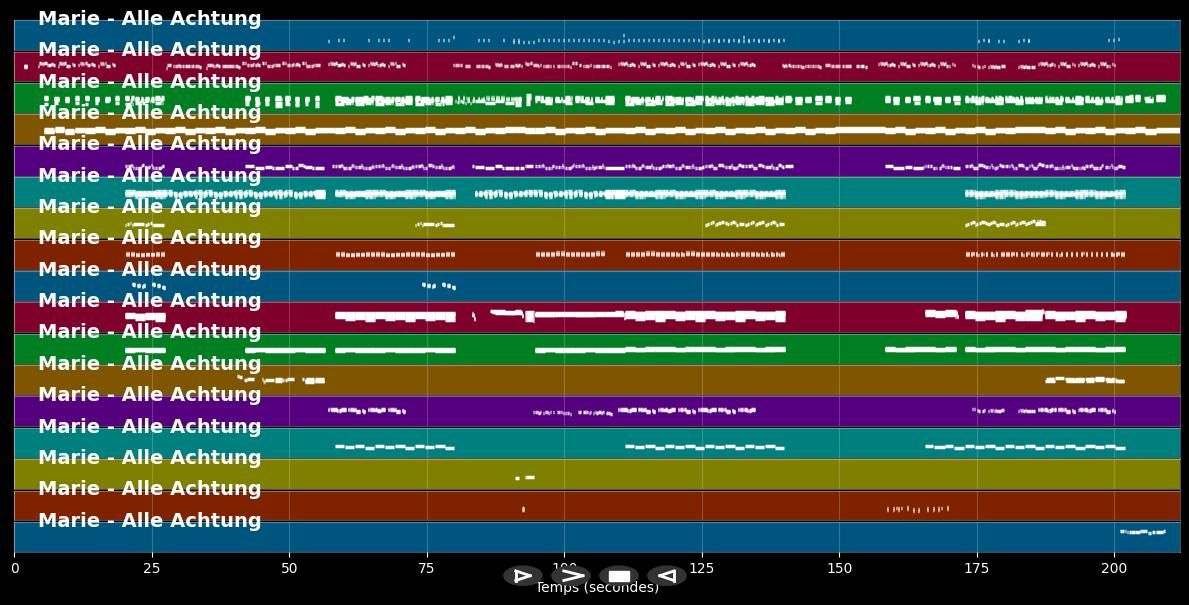Click the 50 seconds tick label
This screenshot has width=1189, height=605.
[x=289, y=568]
